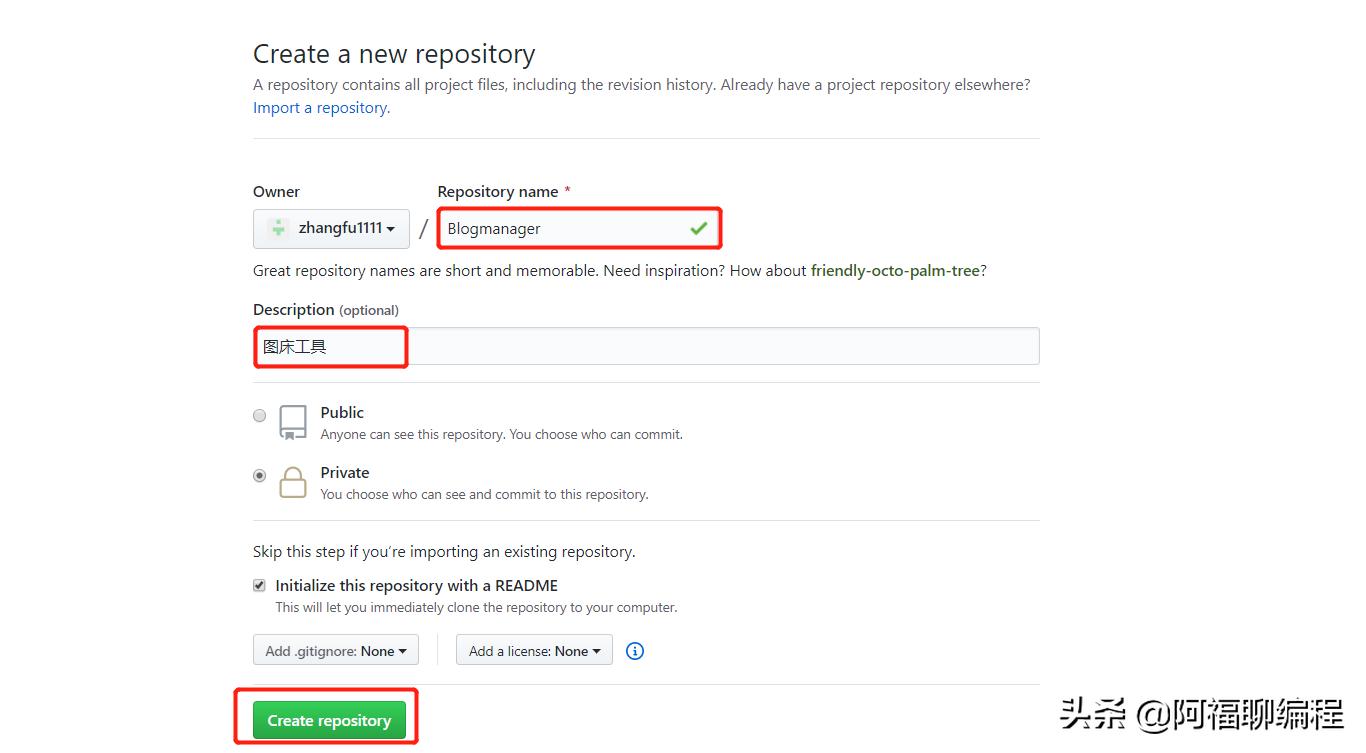Click the Create a new repository heading
1366x753 pixels.
(x=394, y=54)
